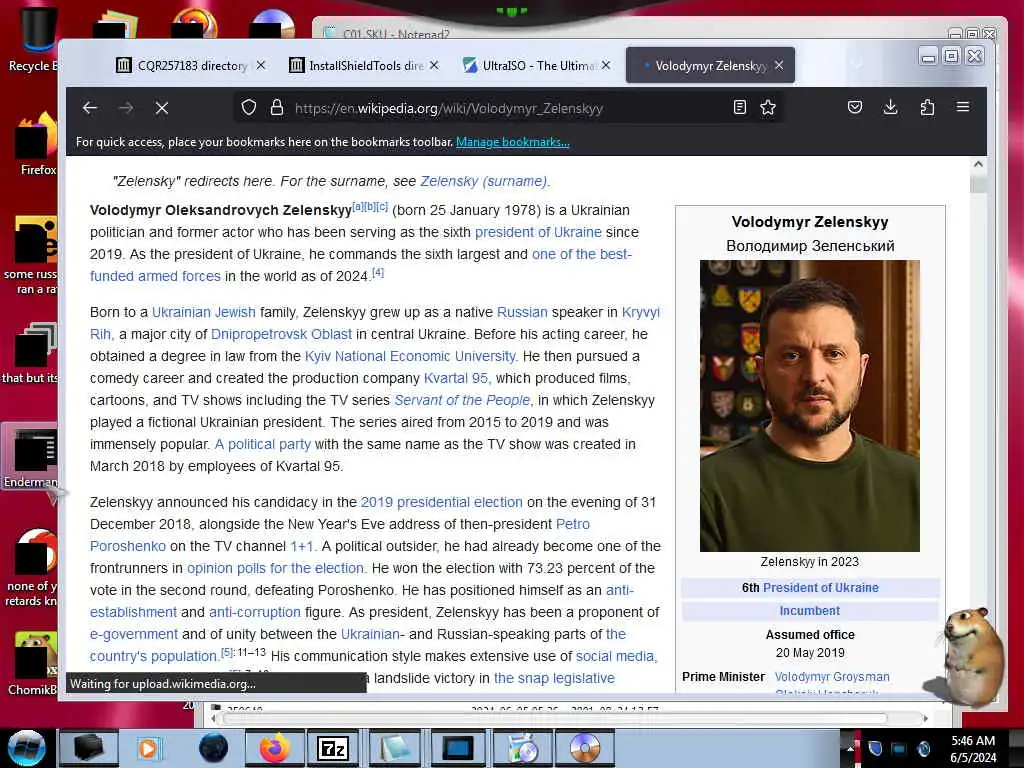Close the InstallShieldTools directory tab
This screenshot has height=768, width=1024.
pos(434,65)
